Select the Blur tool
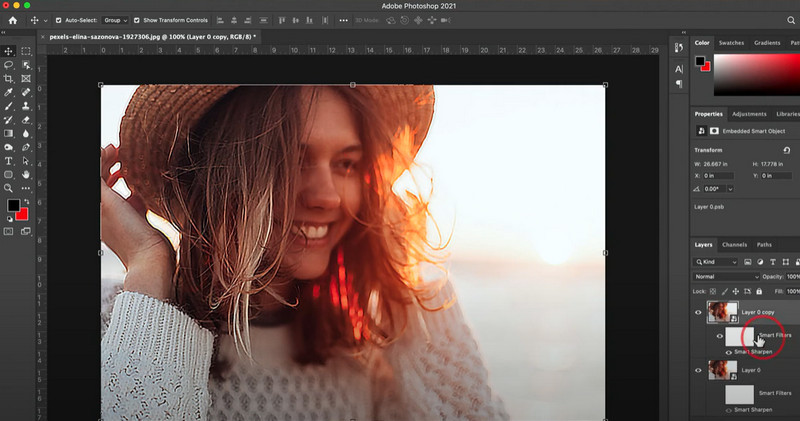800x421 pixels. 26,134
